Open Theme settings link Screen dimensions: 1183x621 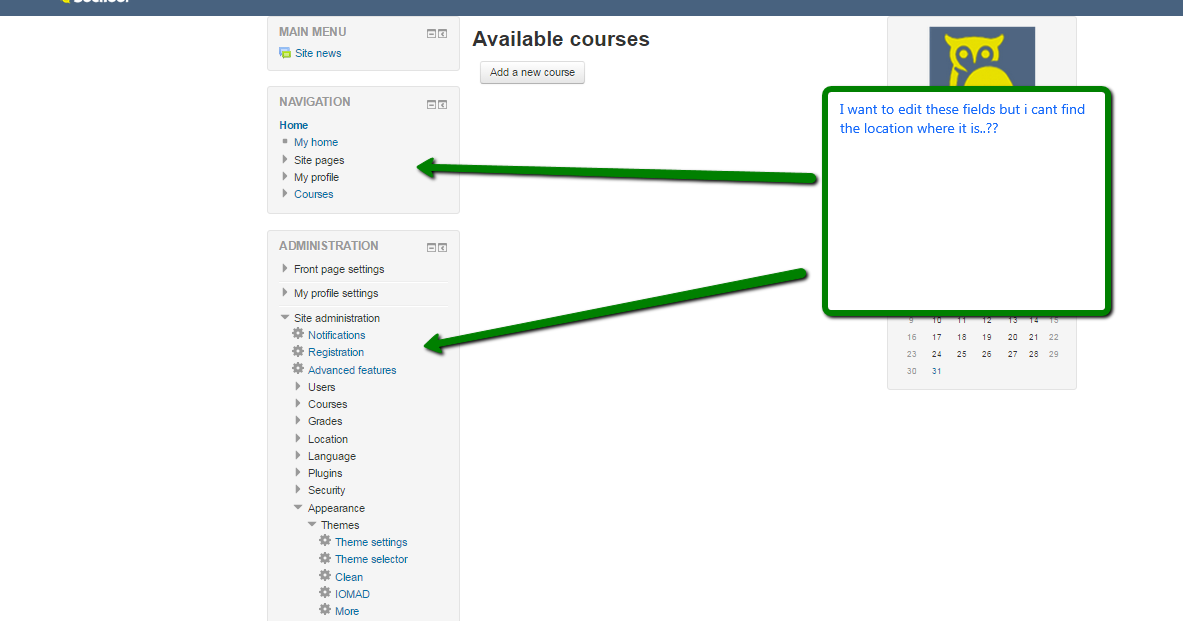click(371, 542)
